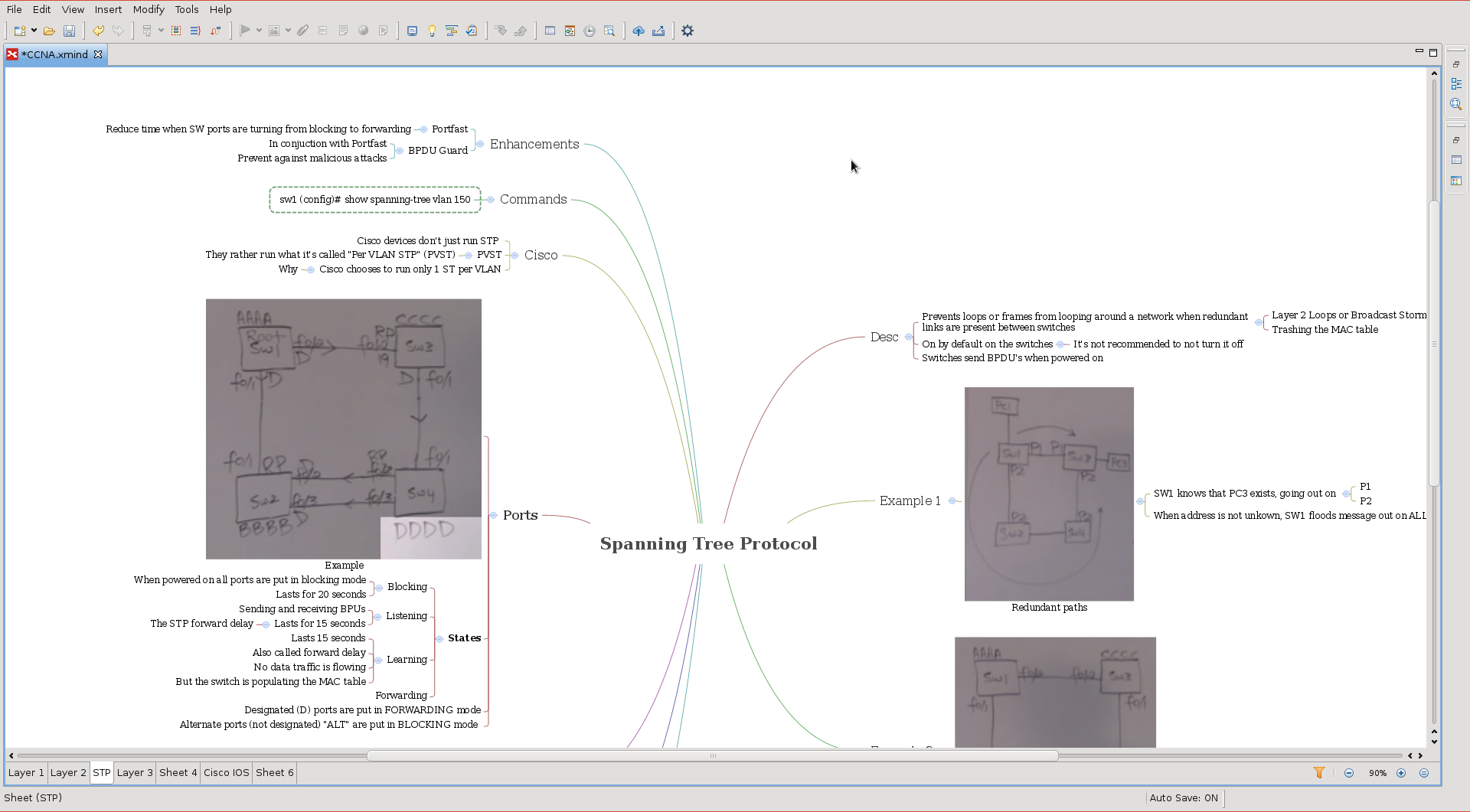
Task: Click the horizontal scrollbar thumb
Action: pos(712,756)
